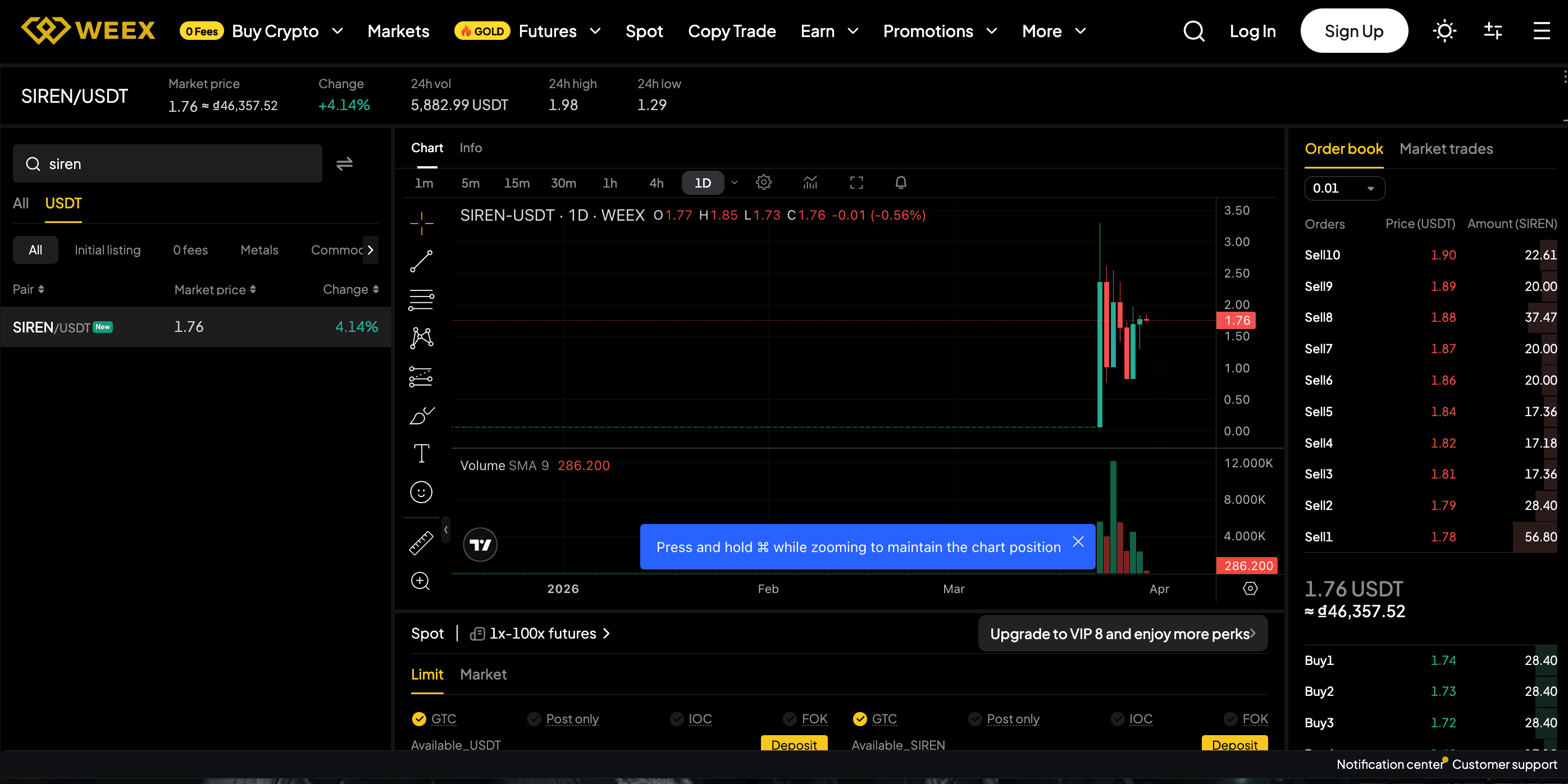Open the hamburger menu

(x=1541, y=31)
